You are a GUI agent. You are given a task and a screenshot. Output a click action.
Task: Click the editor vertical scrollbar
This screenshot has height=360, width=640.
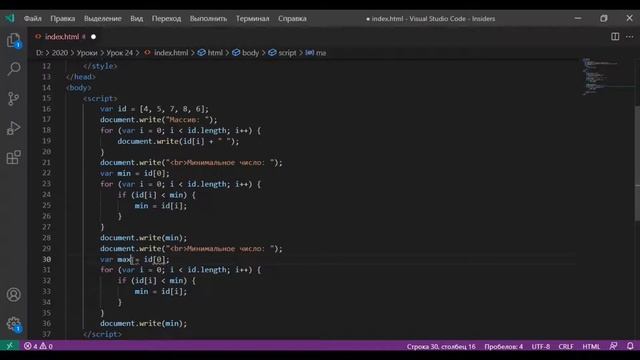tap(637, 163)
